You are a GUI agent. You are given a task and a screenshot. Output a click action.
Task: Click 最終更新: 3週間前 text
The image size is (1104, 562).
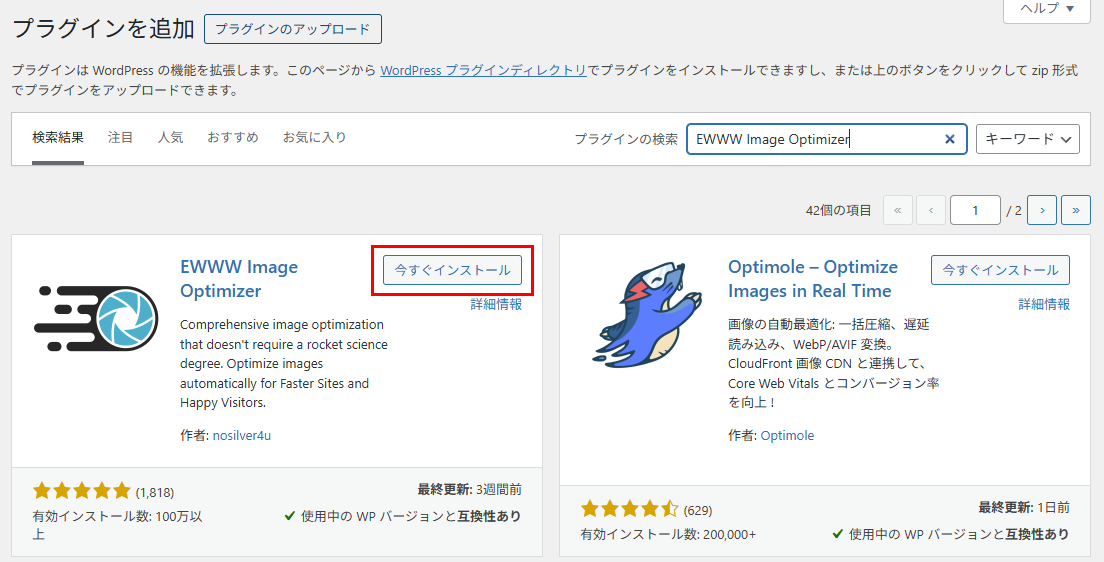click(470, 489)
